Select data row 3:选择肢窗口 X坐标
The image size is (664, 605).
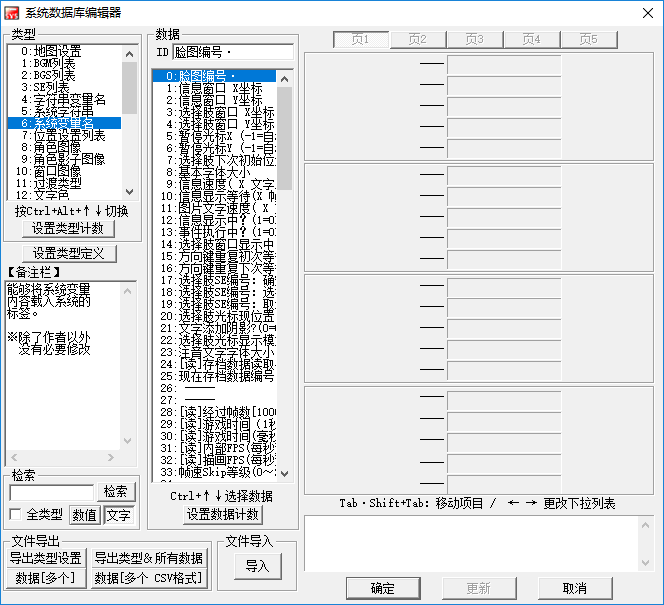coord(215,112)
